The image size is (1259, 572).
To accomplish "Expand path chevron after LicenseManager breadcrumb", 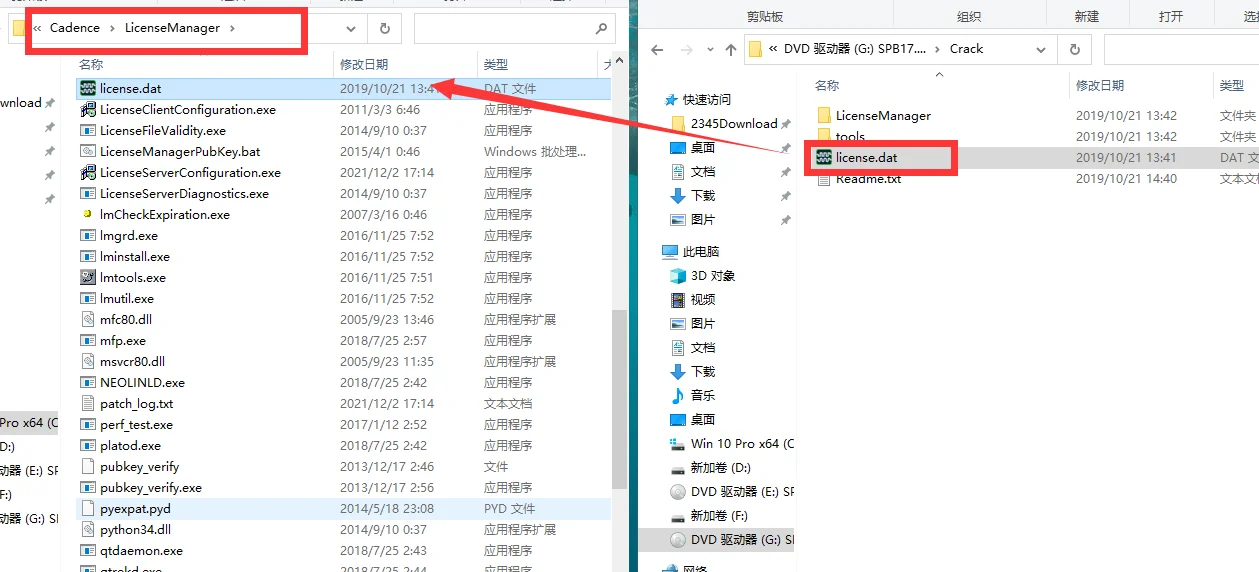I will click(233, 28).
